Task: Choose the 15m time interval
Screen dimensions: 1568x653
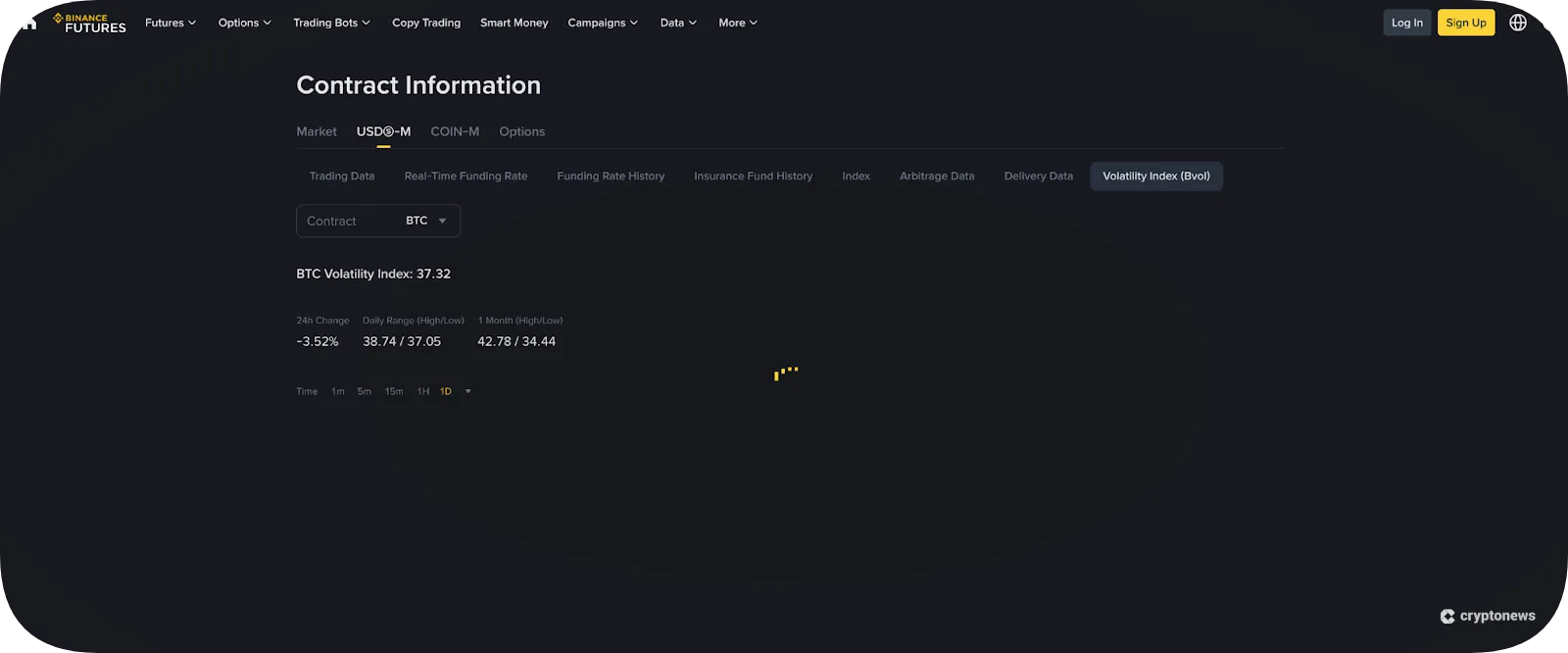Action: (x=394, y=391)
